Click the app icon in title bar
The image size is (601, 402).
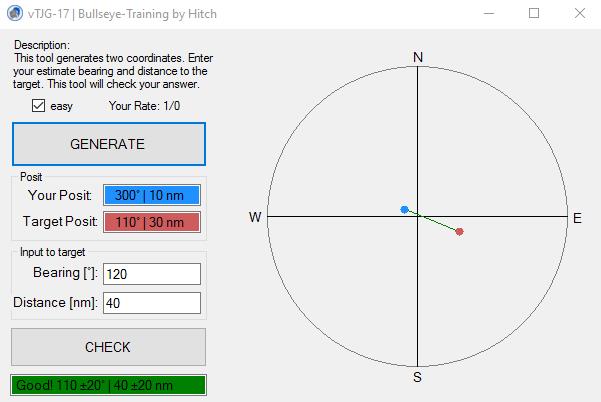[x=12, y=14]
